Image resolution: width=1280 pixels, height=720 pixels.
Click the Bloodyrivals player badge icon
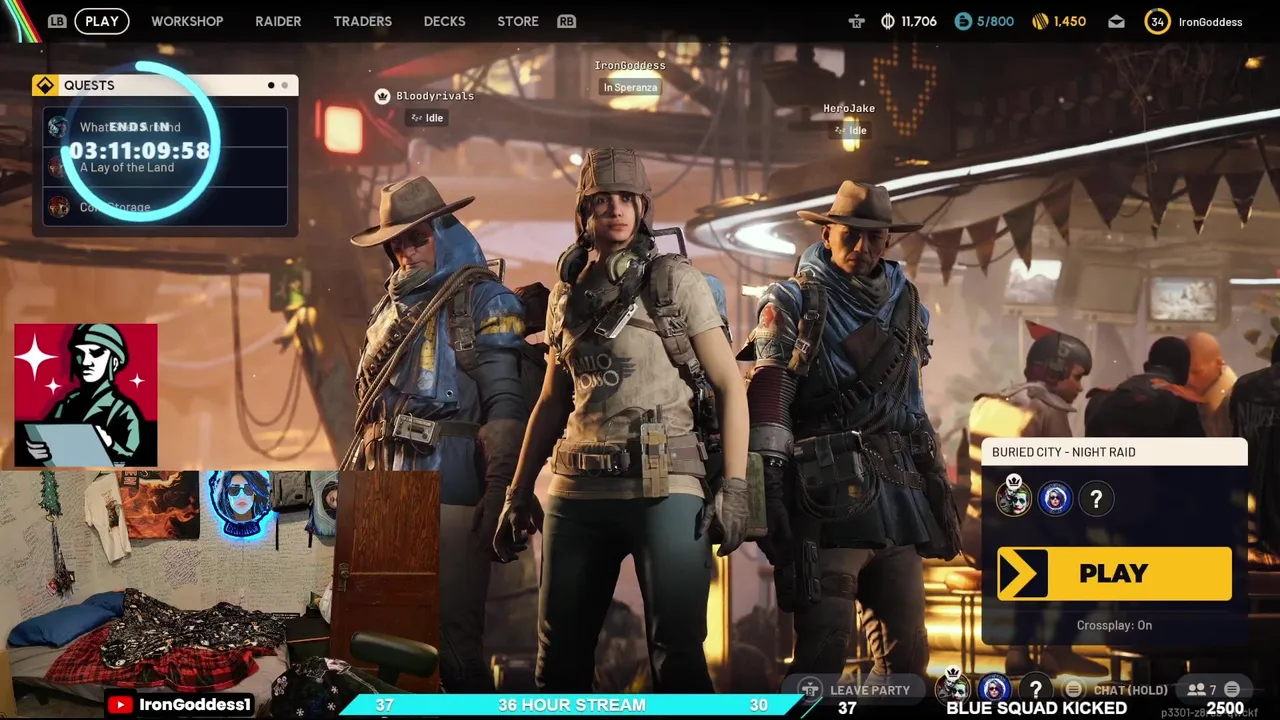(x=382, y=96)
